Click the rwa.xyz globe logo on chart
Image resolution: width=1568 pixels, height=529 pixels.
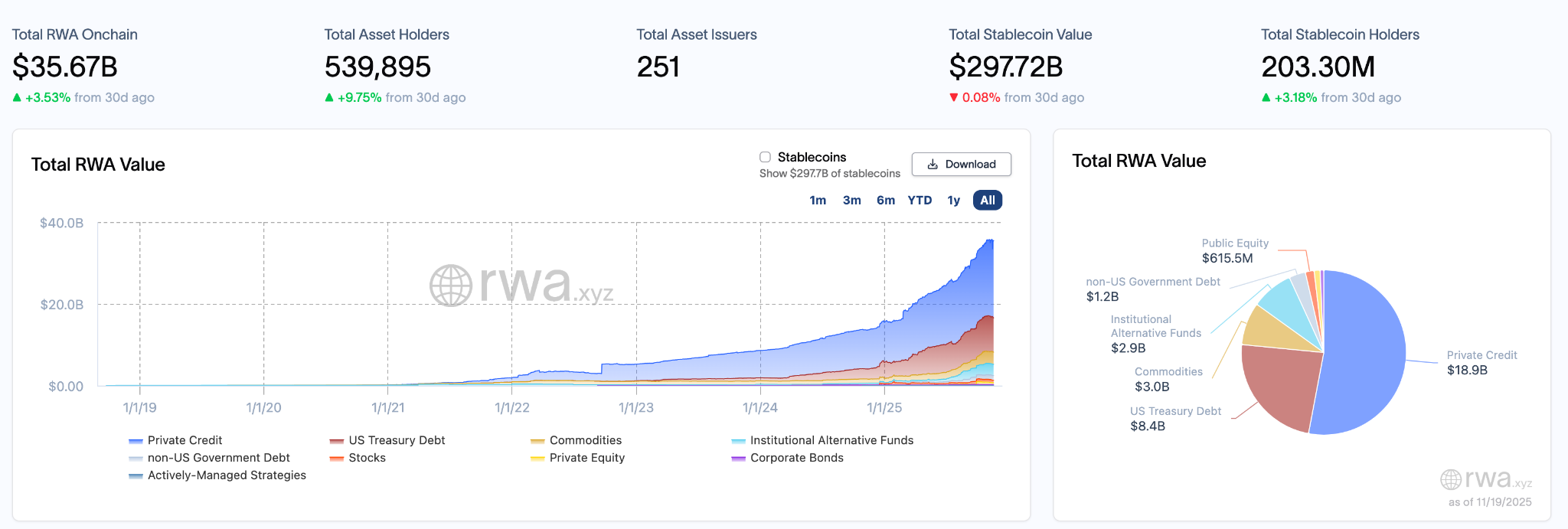pos(451,286)
